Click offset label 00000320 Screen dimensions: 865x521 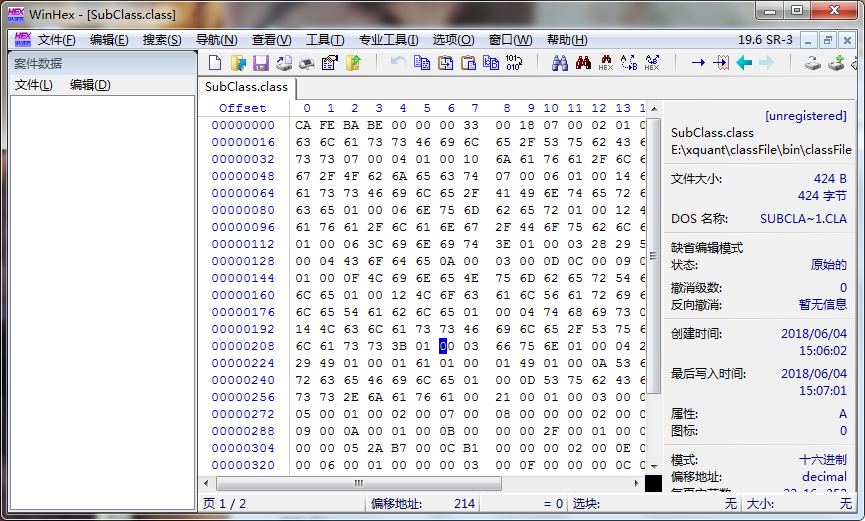tap(243, 465)
